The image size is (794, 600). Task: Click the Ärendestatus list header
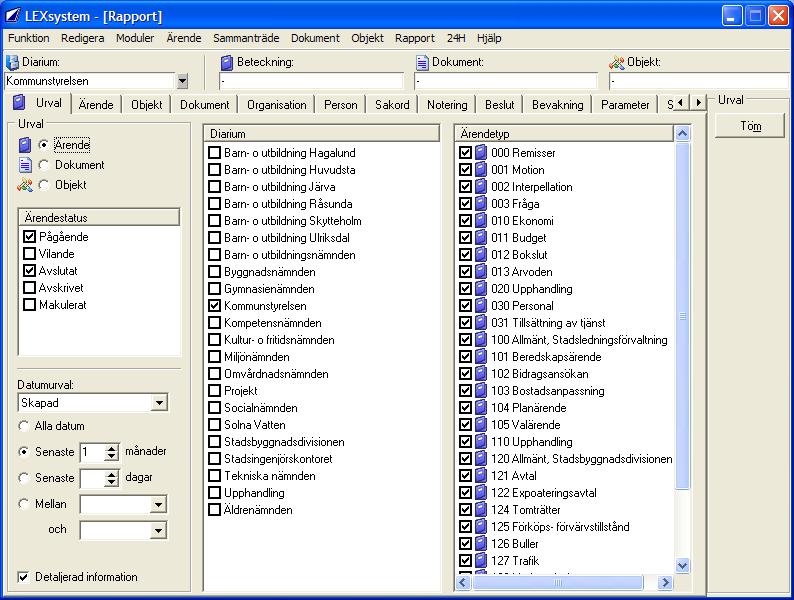point(99,218)
